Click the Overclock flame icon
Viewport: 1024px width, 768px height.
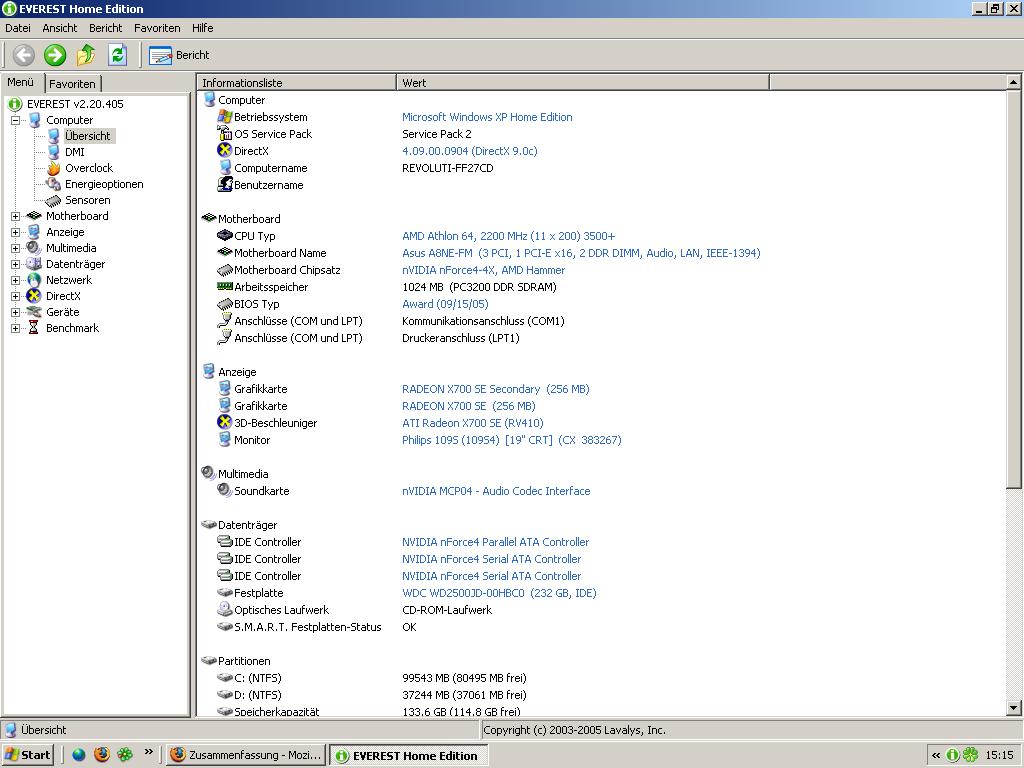[x=54, y=168]
